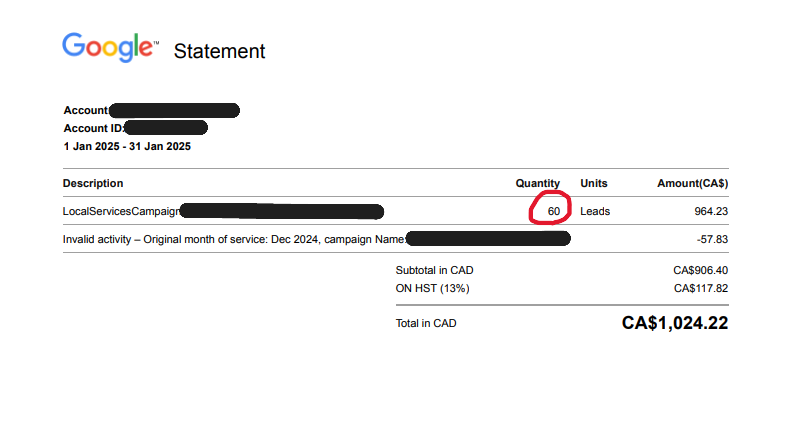Click the CA$906.40 subtotal value
The width and height of the screenshot is (791, 421).
click(x=701, y=270)
